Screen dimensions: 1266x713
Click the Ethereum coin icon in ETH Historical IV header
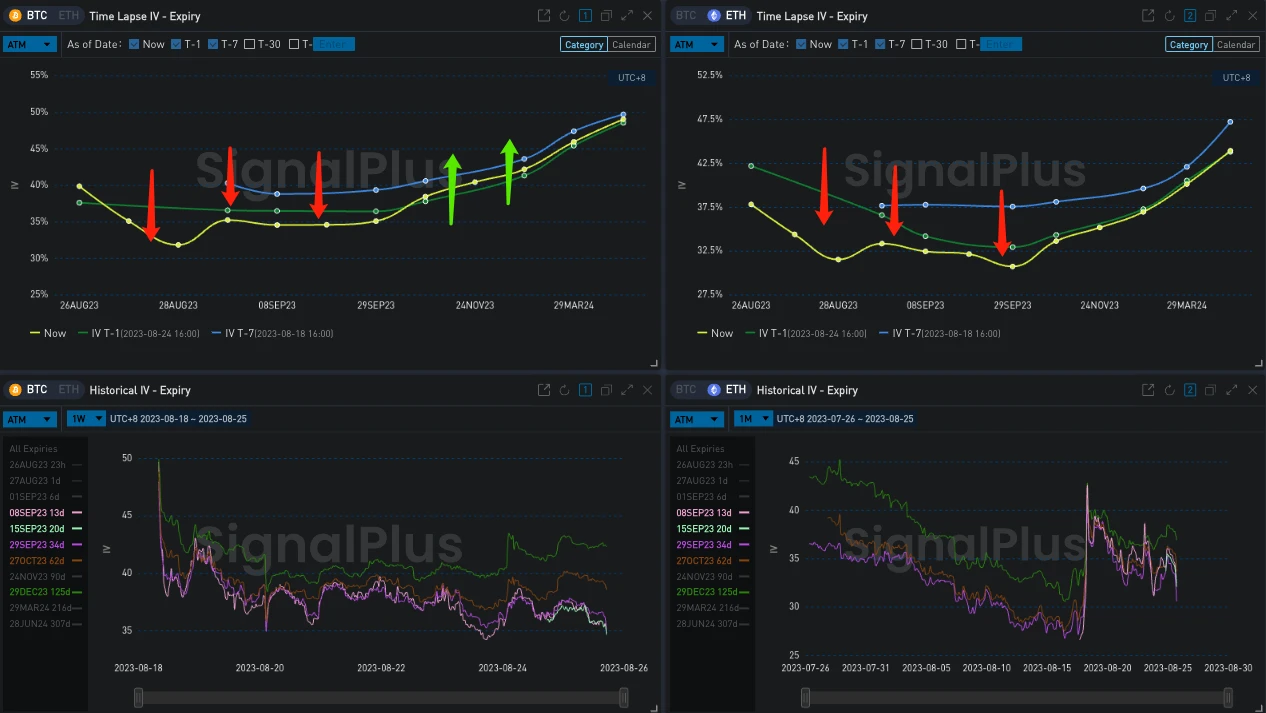[713, 390]
